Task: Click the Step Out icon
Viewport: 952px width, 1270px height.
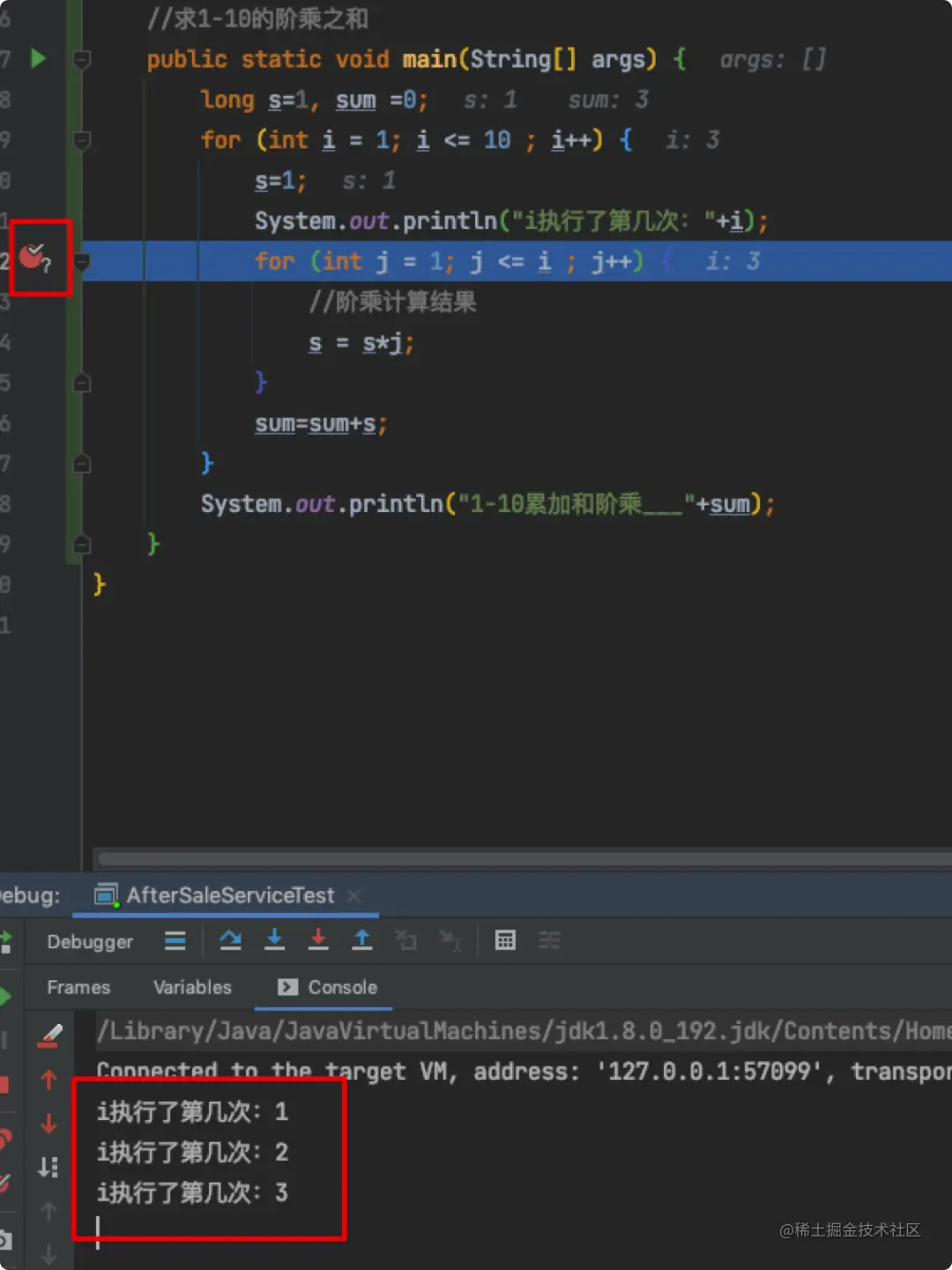Action: 362,940
